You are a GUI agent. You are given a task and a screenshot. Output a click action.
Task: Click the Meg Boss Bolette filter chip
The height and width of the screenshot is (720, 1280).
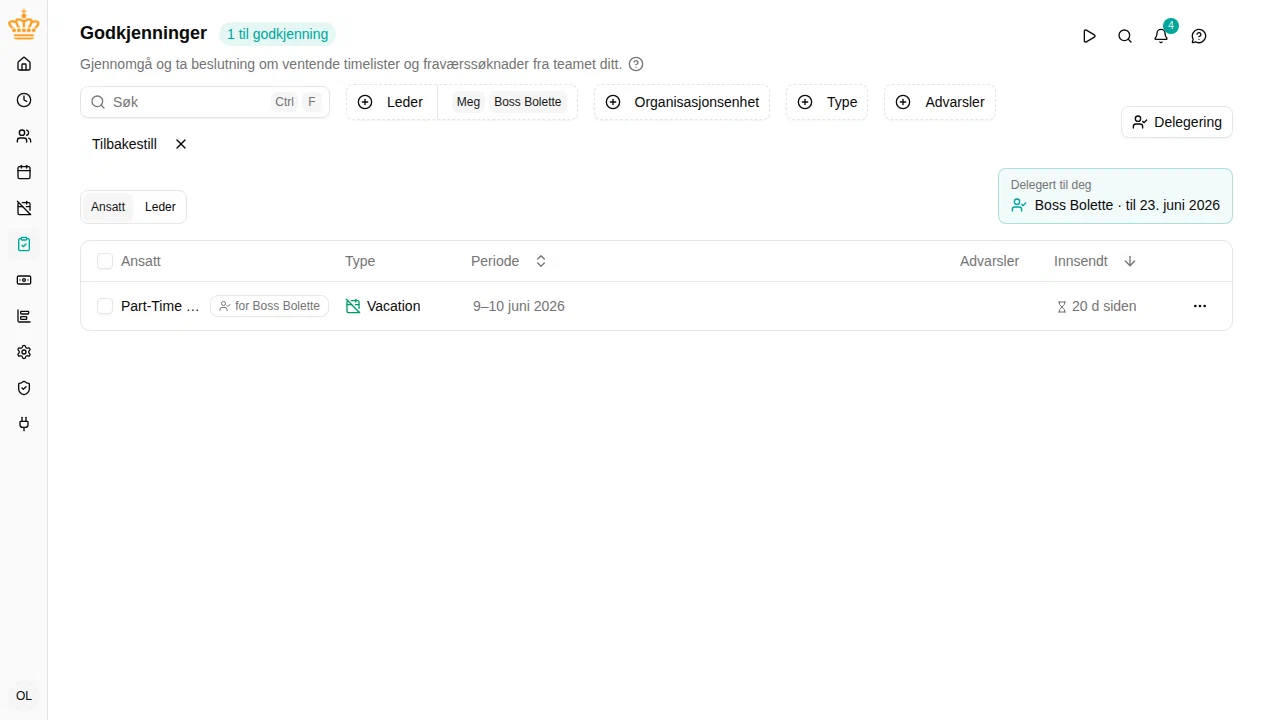pyautogui.click(x=508, y=102)
